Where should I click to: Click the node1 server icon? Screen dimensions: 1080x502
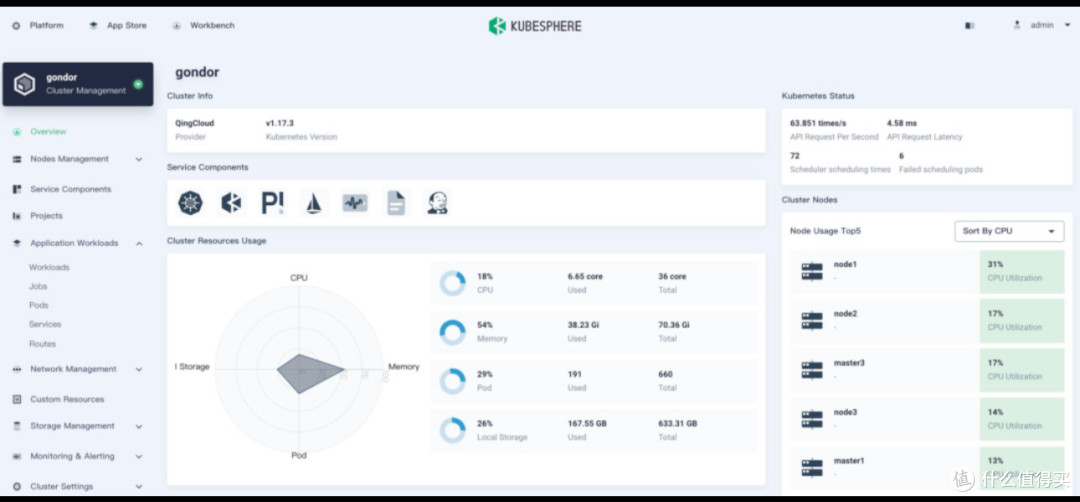pyautogui.click(x=812, y=271)
